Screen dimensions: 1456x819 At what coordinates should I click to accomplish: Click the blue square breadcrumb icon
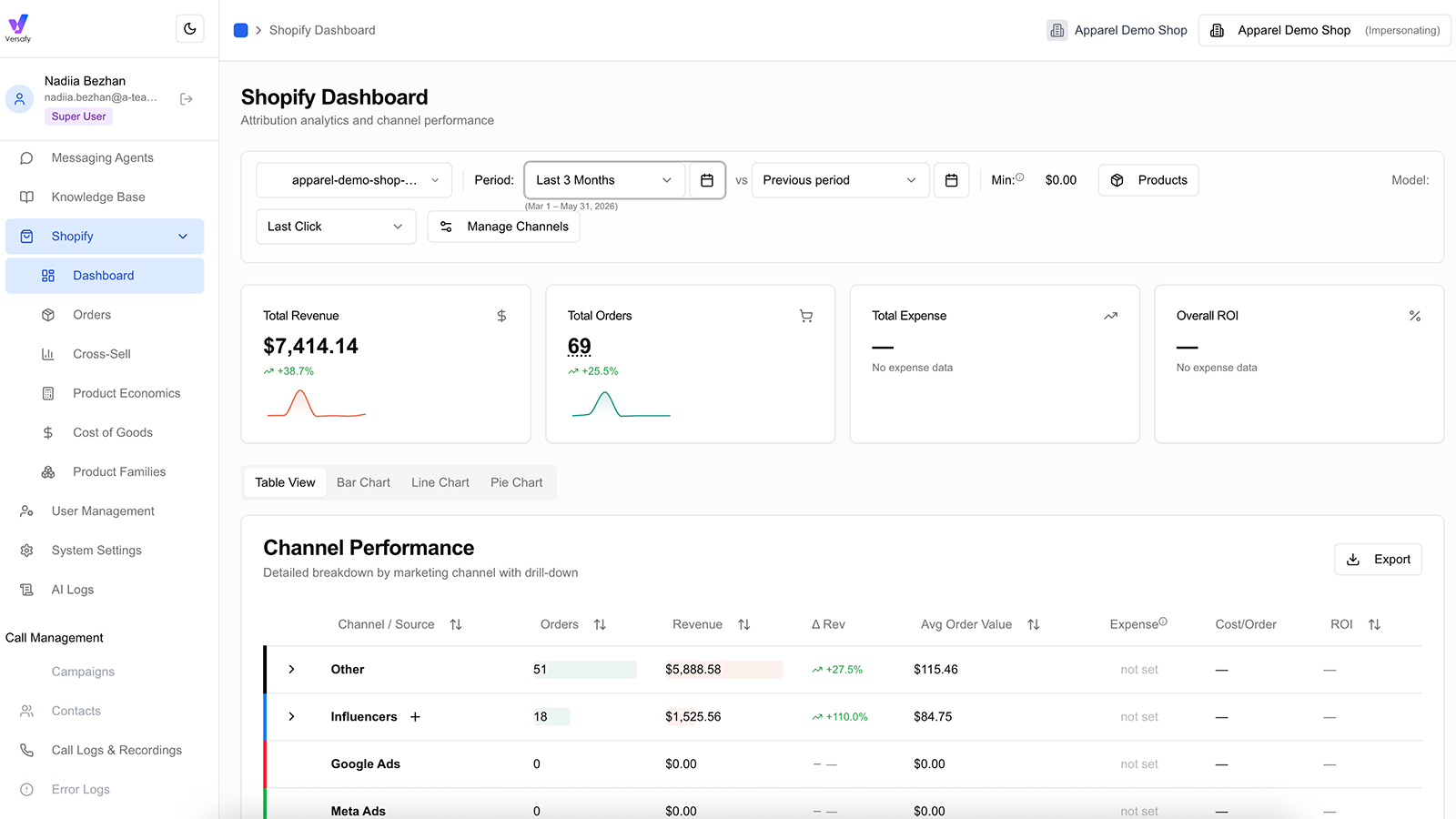click(x=240, y=30)
